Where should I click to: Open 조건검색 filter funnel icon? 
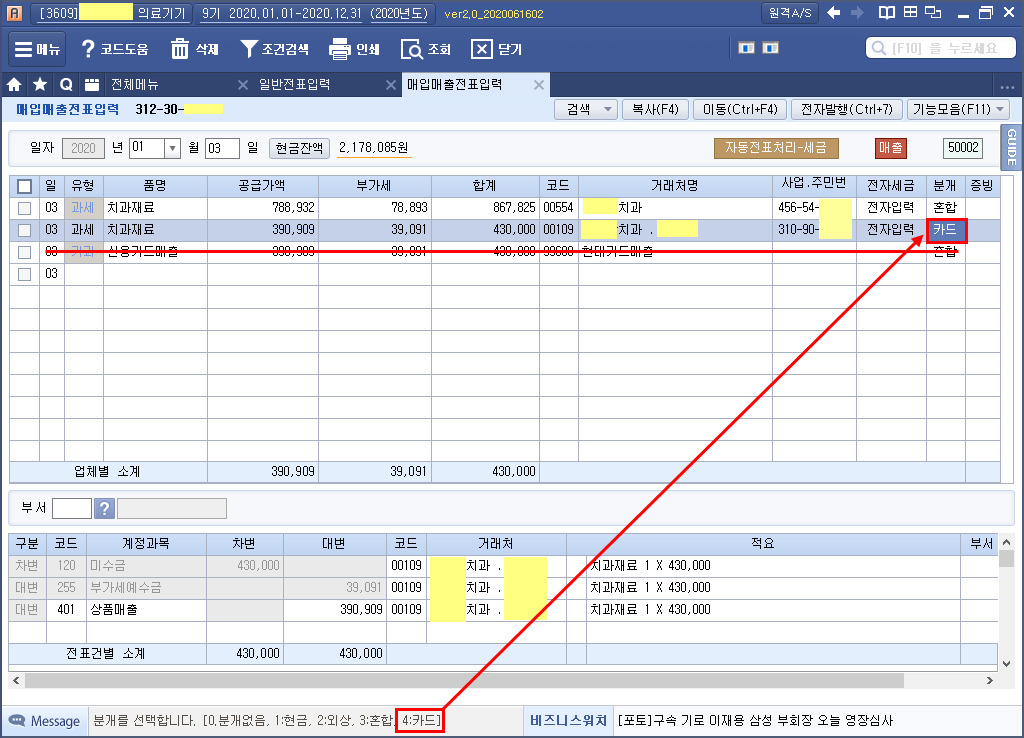click(x=250, y=49)
